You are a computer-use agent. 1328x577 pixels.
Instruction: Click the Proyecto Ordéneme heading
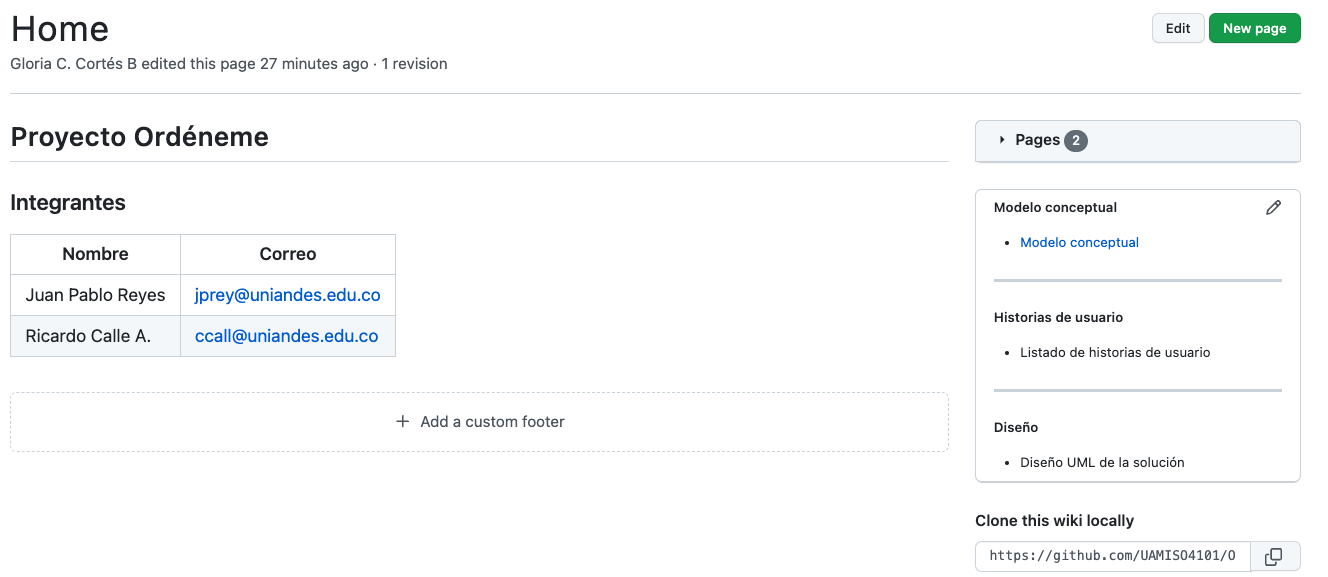click(140, 137)
